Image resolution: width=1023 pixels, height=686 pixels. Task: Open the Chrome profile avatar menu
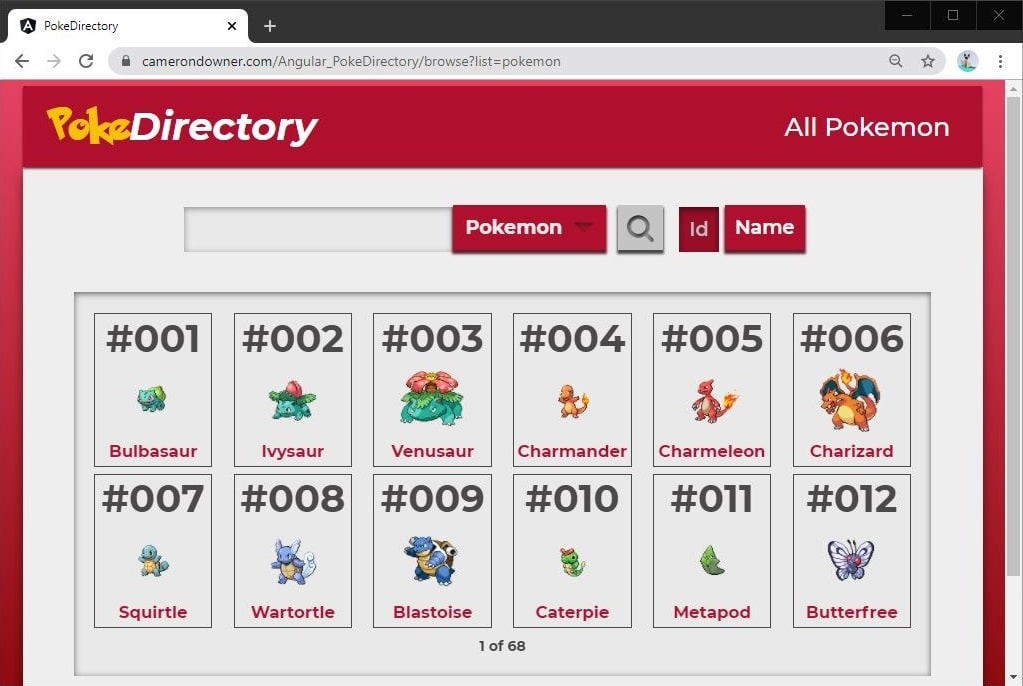[x=967, y=61]
